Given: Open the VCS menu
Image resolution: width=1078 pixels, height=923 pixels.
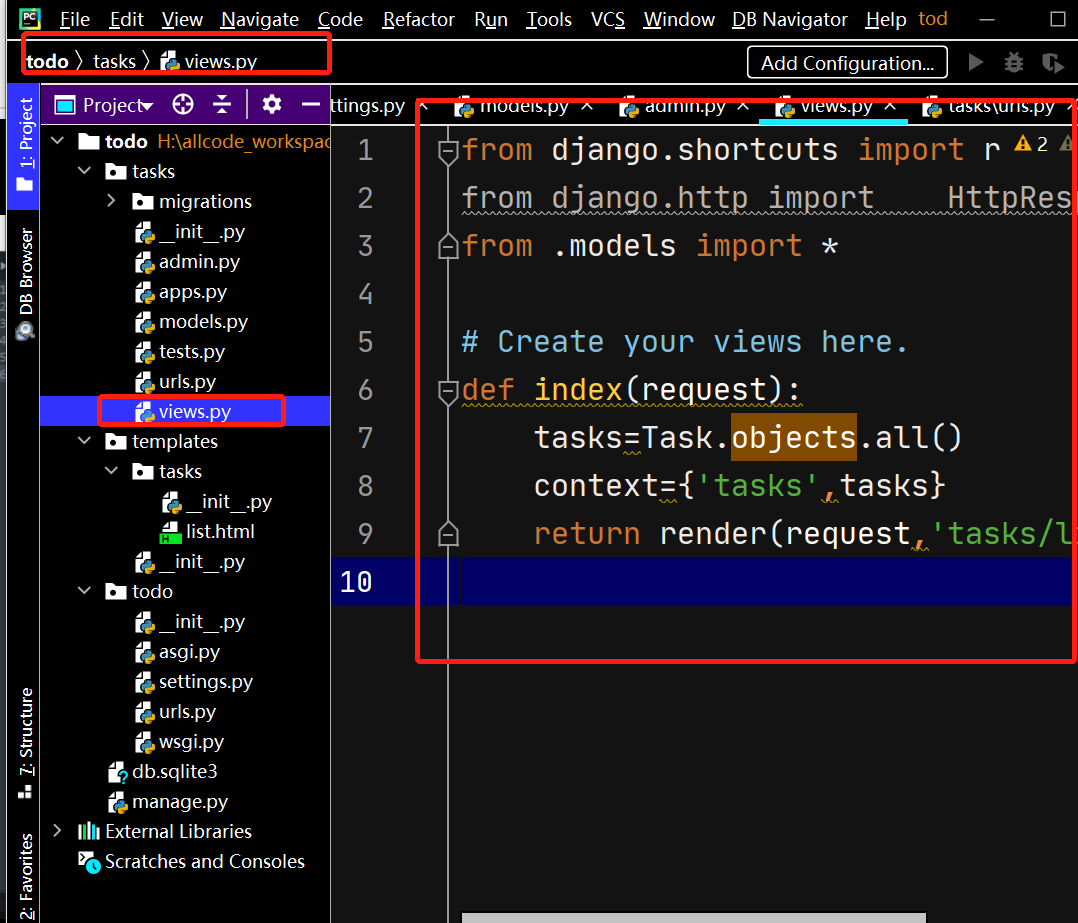Looking at the screenshot, I should pos(608,19).
